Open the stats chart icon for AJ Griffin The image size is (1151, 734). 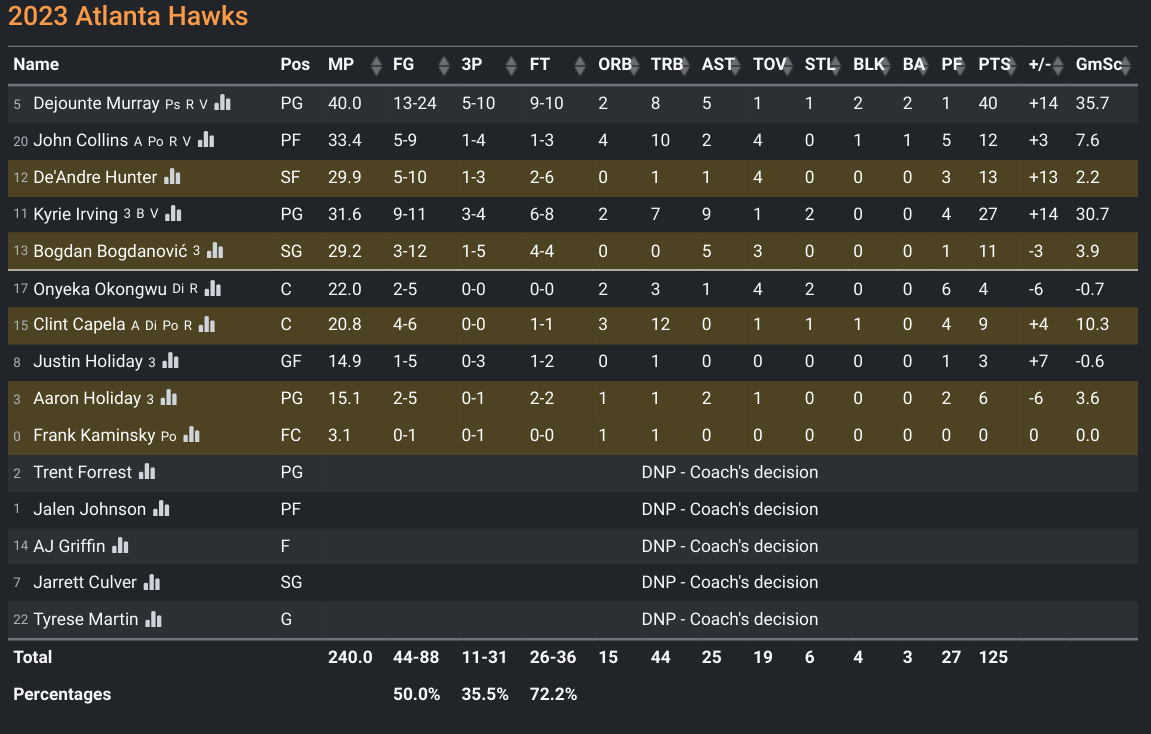tap(120, 545)
